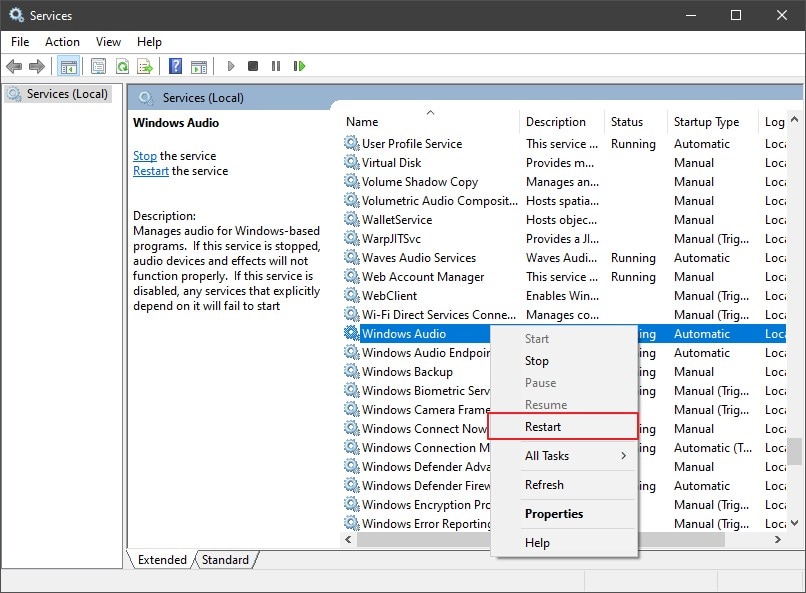Viewport: 806px width, 593px height.
Task: Switch to the Standard tab
Action: (225, 560)
